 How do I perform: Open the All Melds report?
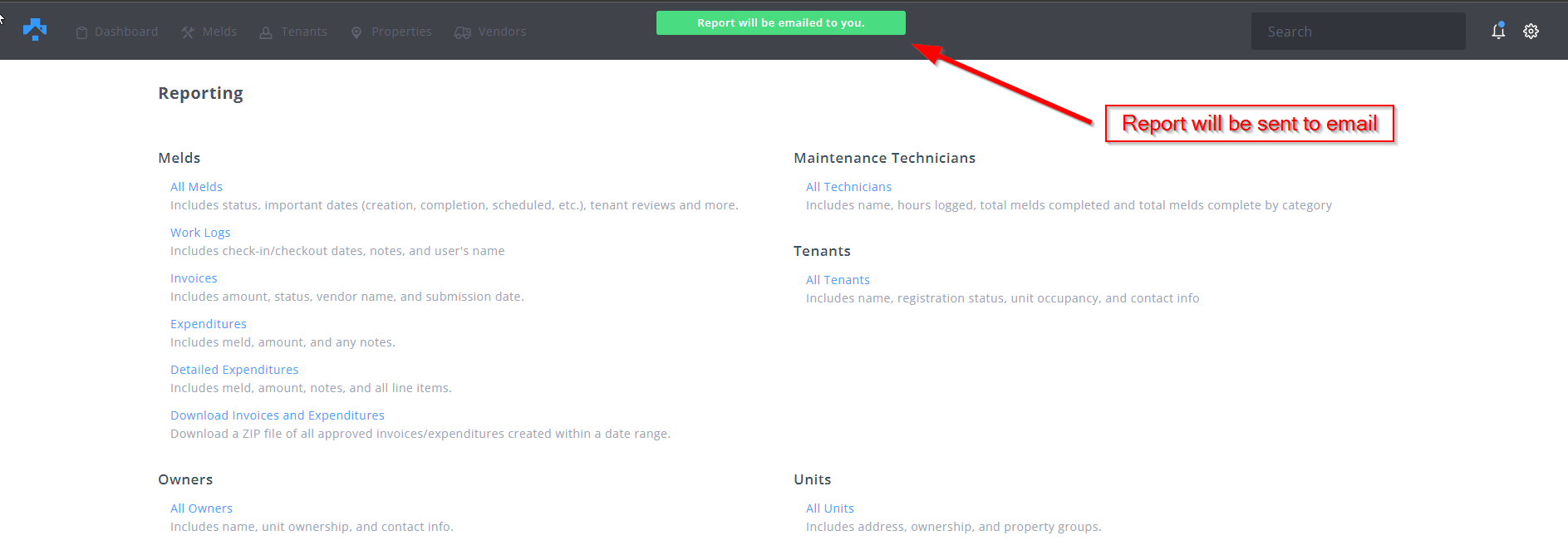tap(196, 187)
